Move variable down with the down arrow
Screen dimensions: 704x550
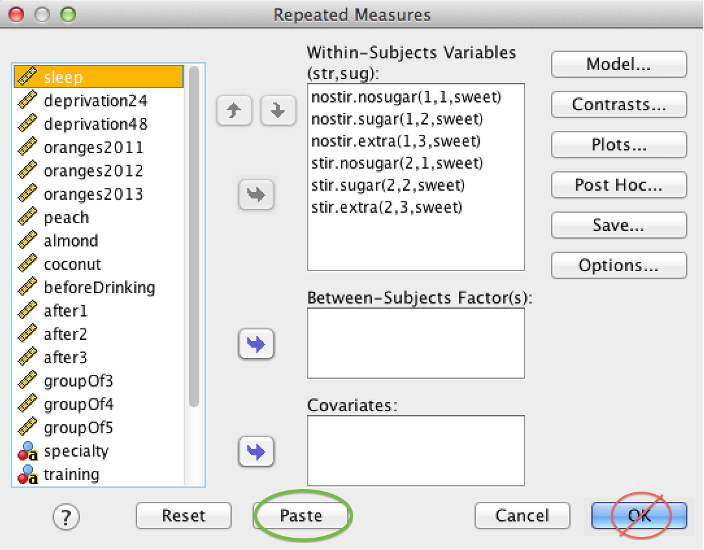tap(278, 110)
